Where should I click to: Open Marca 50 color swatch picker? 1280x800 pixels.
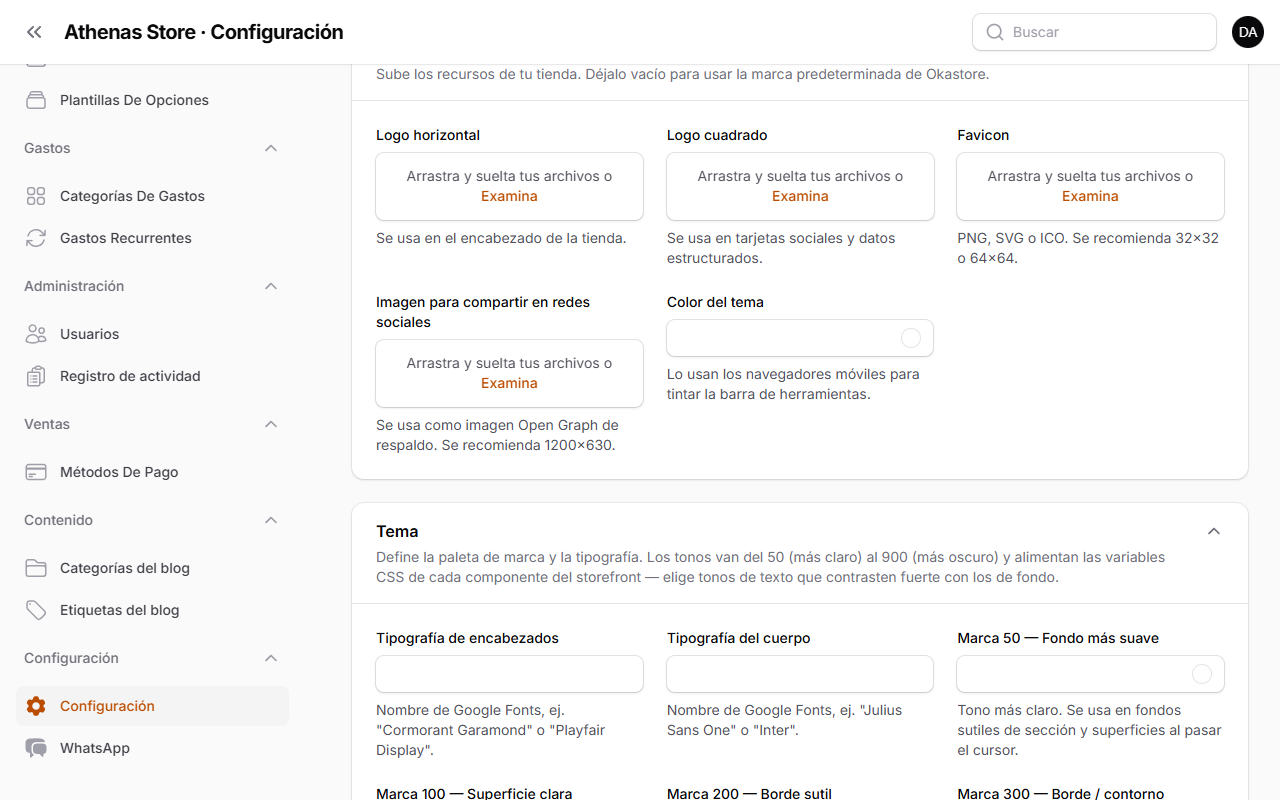point(1202,674)
